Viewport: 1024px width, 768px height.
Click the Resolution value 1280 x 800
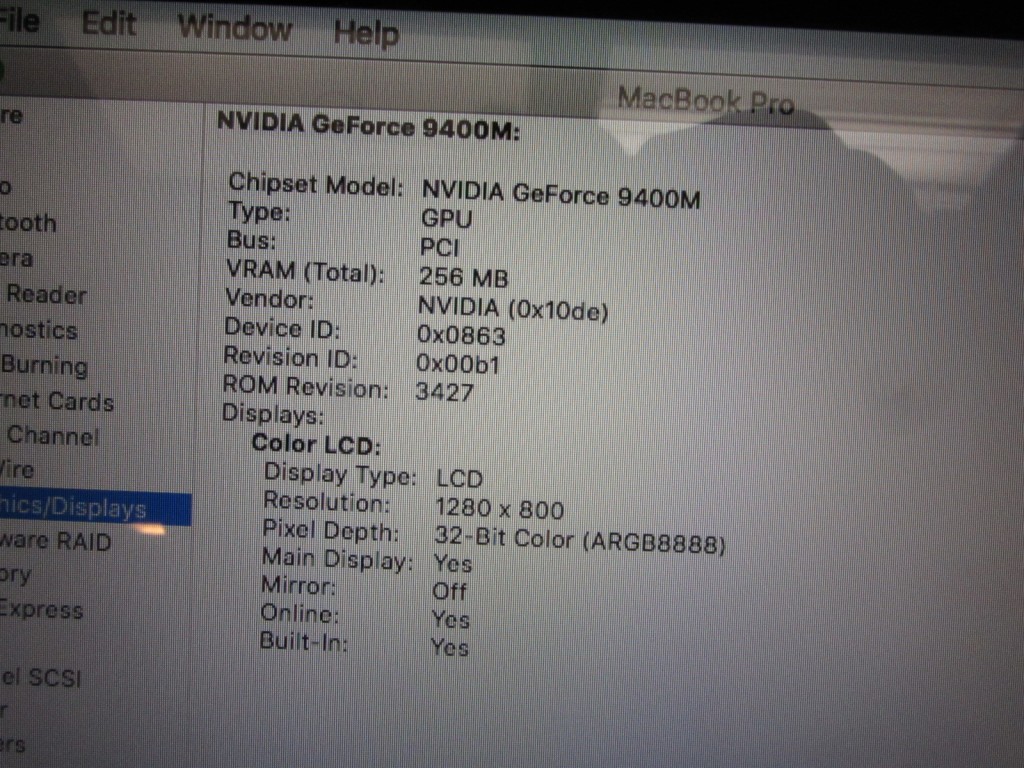[500, 509]
